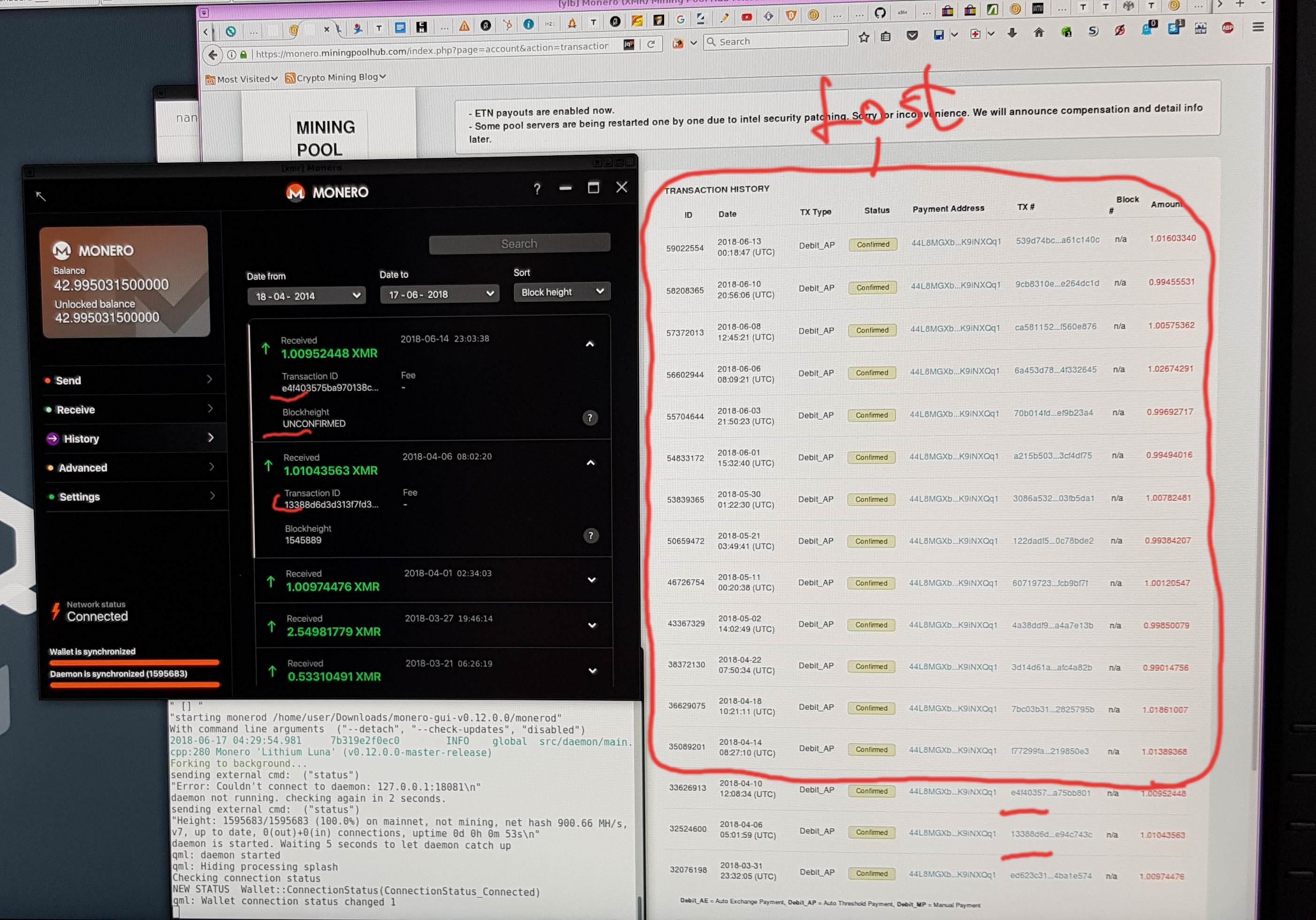Viewport: 1316px width, 920px height.
Task: Click the browser URL address bar
Action: [432, 50]
